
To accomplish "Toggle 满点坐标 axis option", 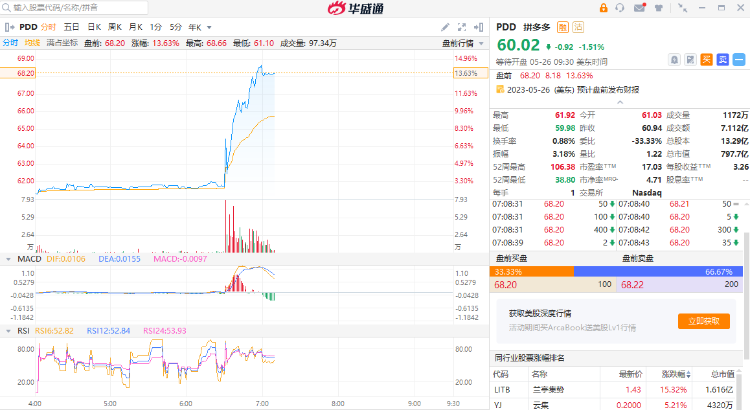I will [x=62, y=43].
